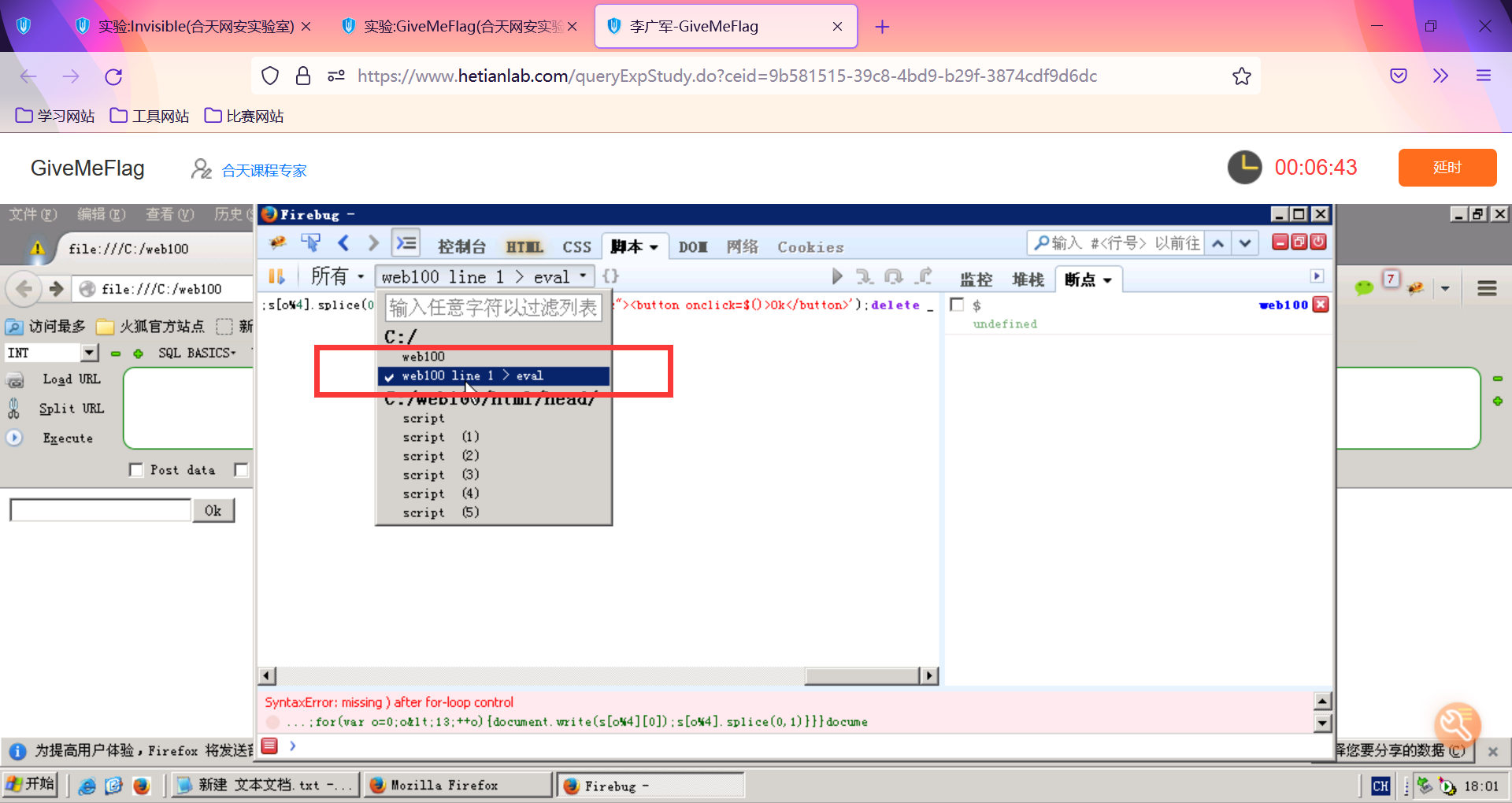Image resolution: width=1512 pixels, height=803 pixels.
Task: Click the Ok button on the web page
Action: (213, 510)
